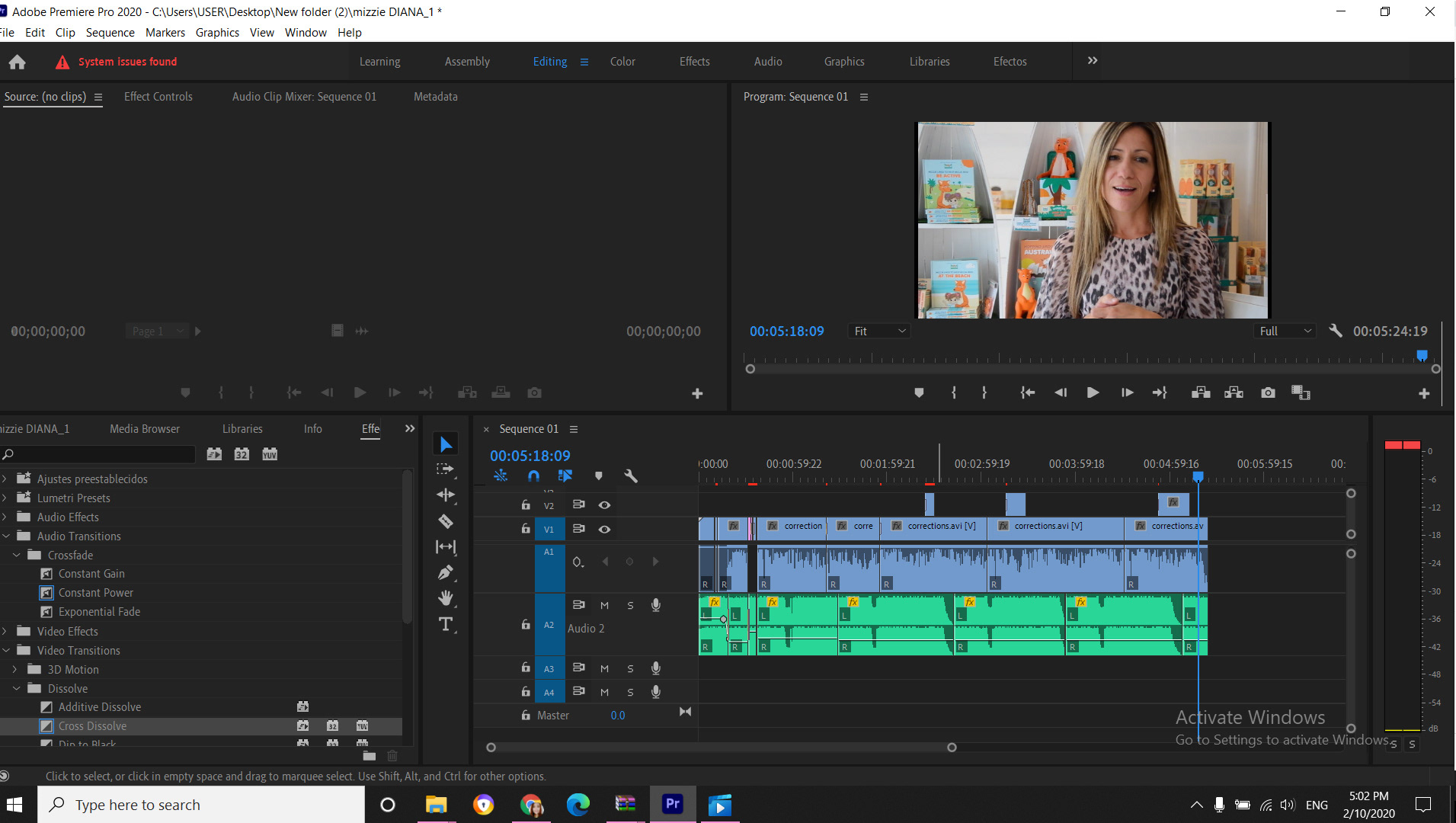This screenshot has height=823, width=1456.
Task: Play the Program monitor sequence
Action: click(1093, 392)
